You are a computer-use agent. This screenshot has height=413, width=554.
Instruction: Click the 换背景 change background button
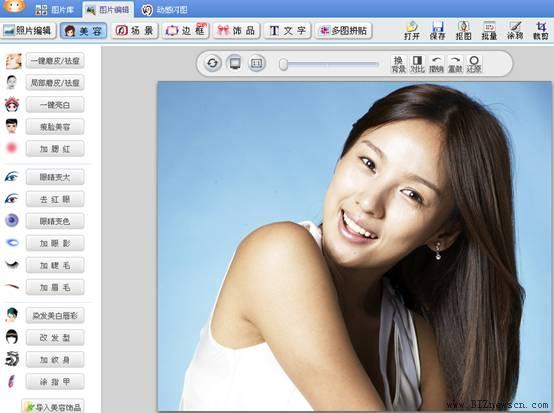pyautogui.click(x=399, y=64)
